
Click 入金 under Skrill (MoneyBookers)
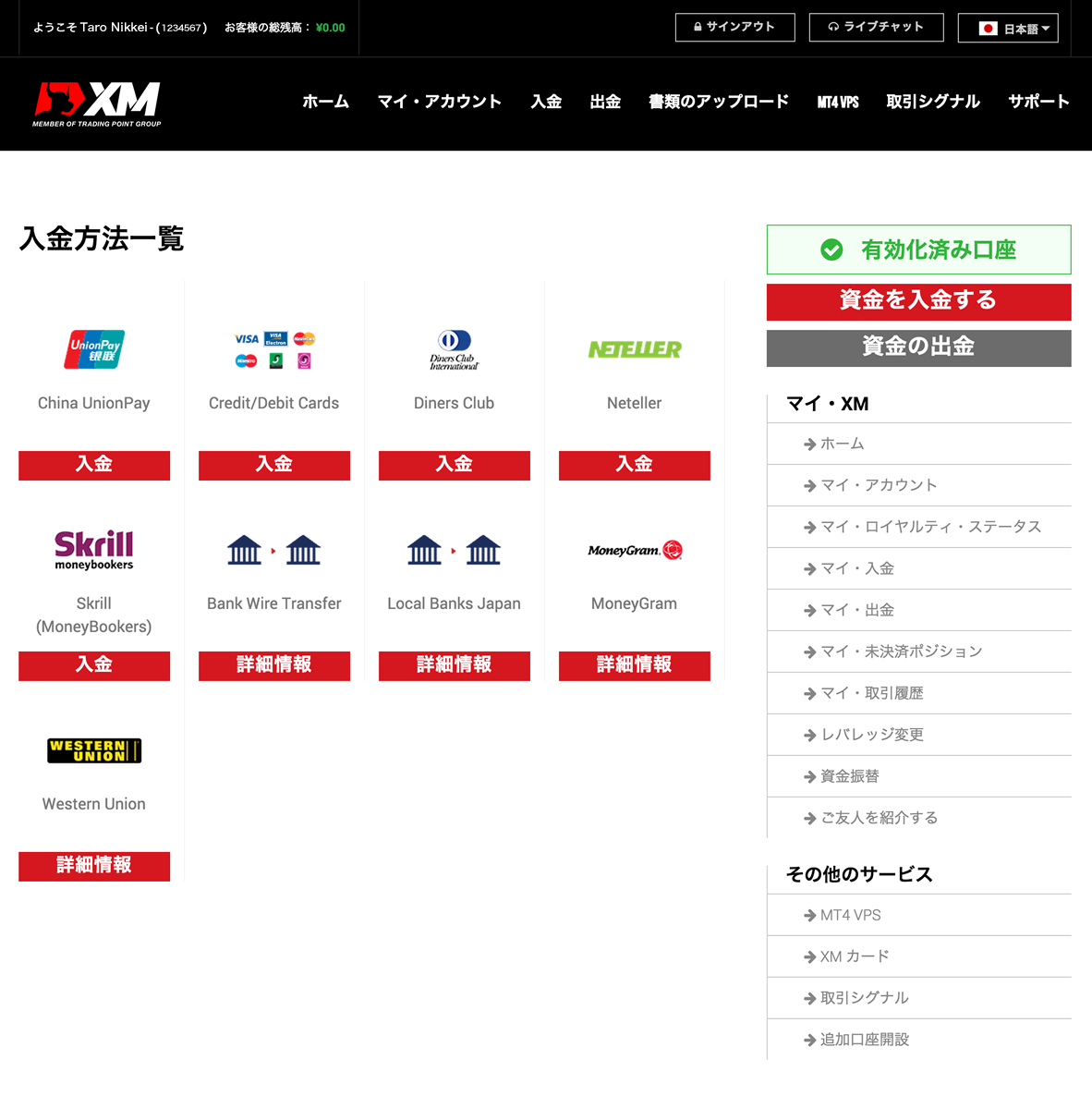click(x=94, y=665)
